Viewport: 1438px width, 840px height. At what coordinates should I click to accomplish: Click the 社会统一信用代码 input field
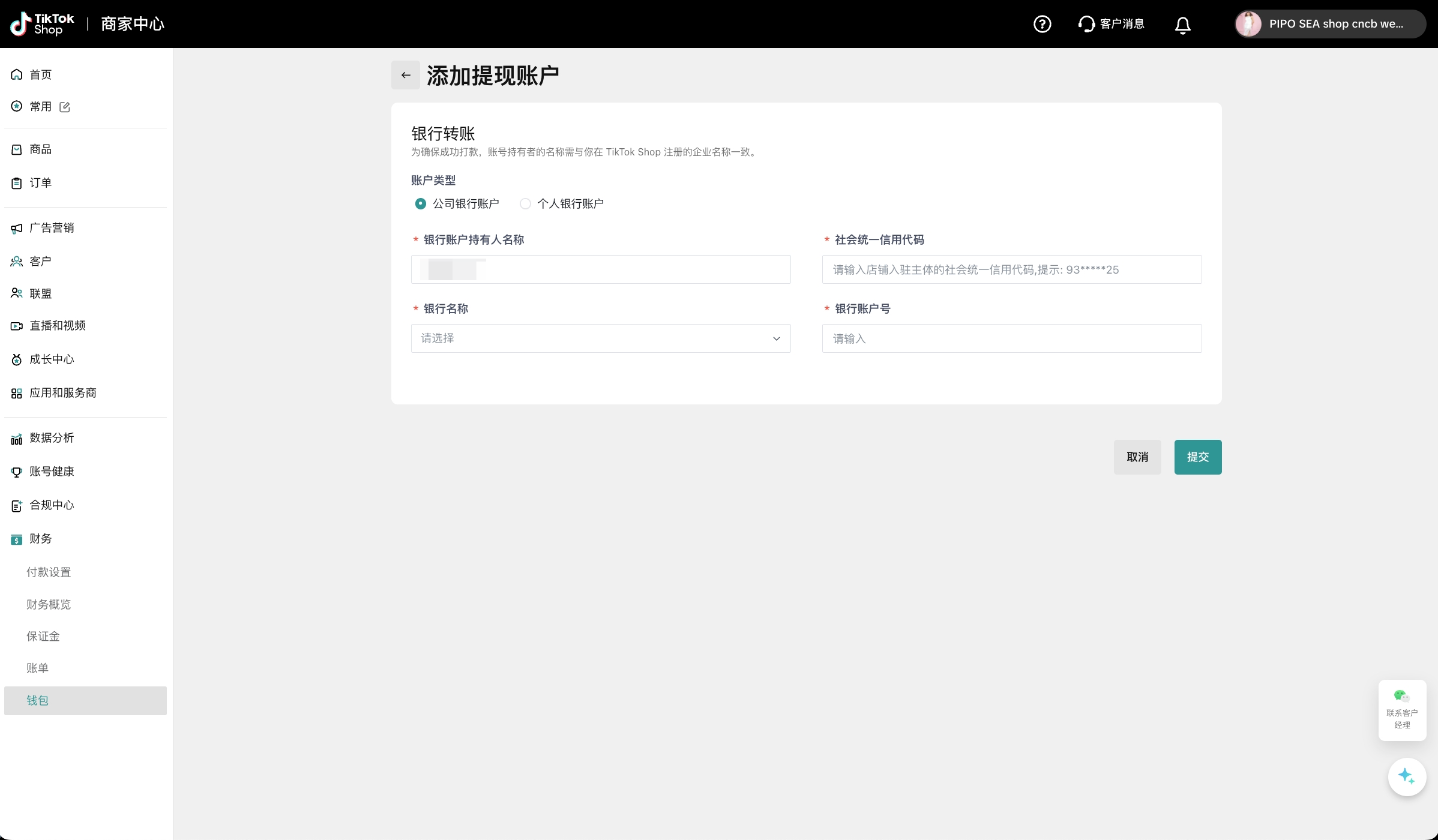coord(1011,269)
